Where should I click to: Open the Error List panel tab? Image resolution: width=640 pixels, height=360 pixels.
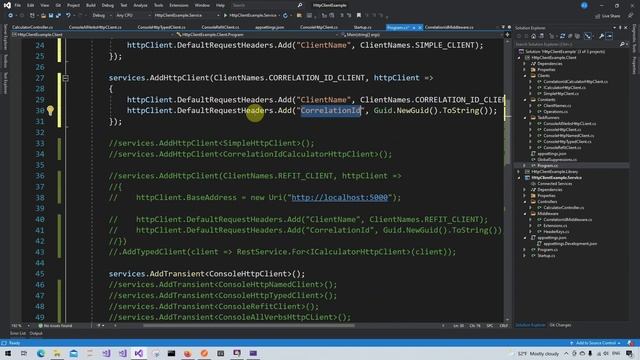[17, 333]
